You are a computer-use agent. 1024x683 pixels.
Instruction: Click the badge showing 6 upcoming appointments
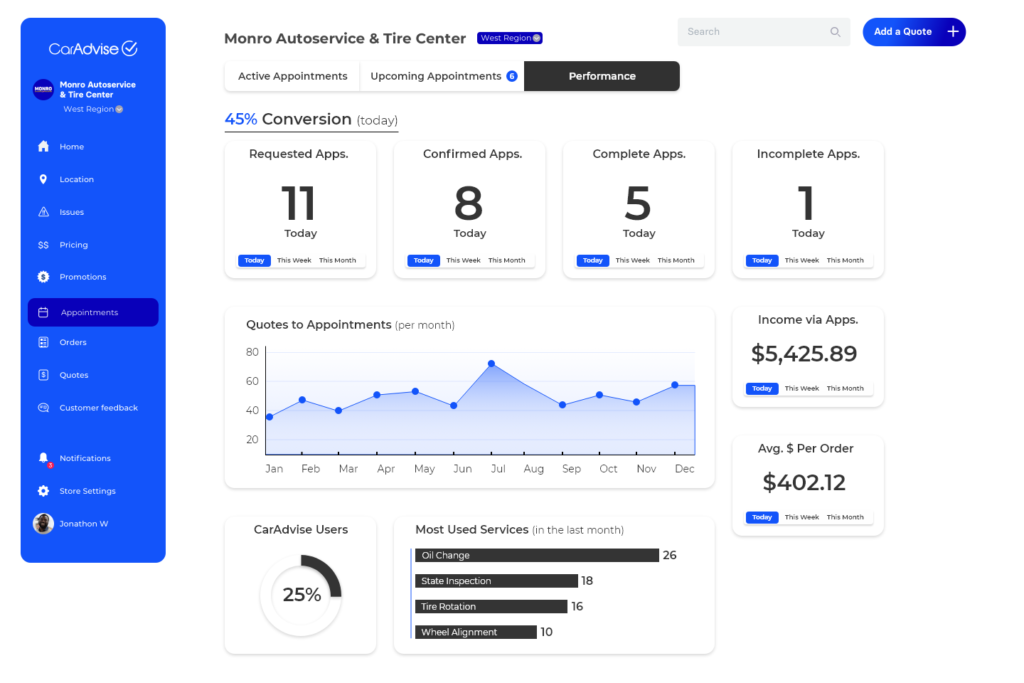point(512,76)
